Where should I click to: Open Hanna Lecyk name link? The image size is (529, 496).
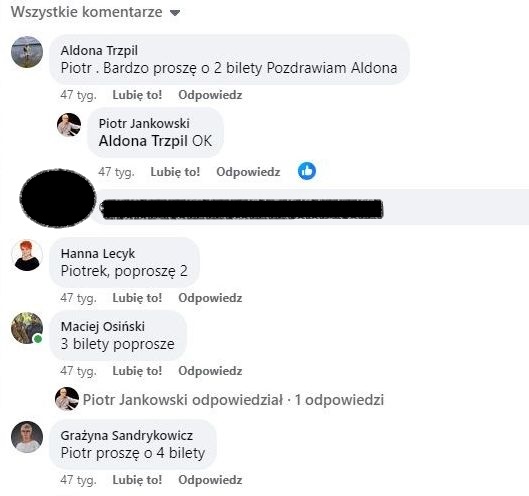click(98, 253)
